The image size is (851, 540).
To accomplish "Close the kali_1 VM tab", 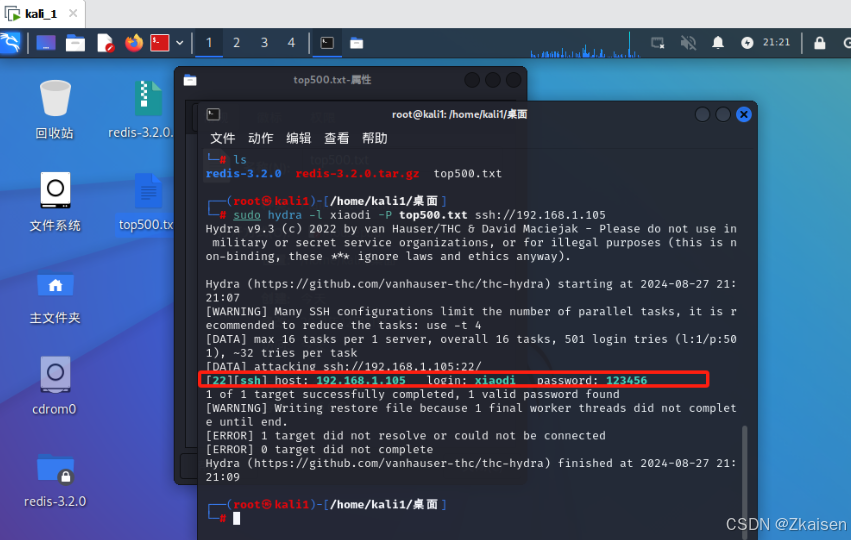I will pyautogui.click(x=73, y=13).
